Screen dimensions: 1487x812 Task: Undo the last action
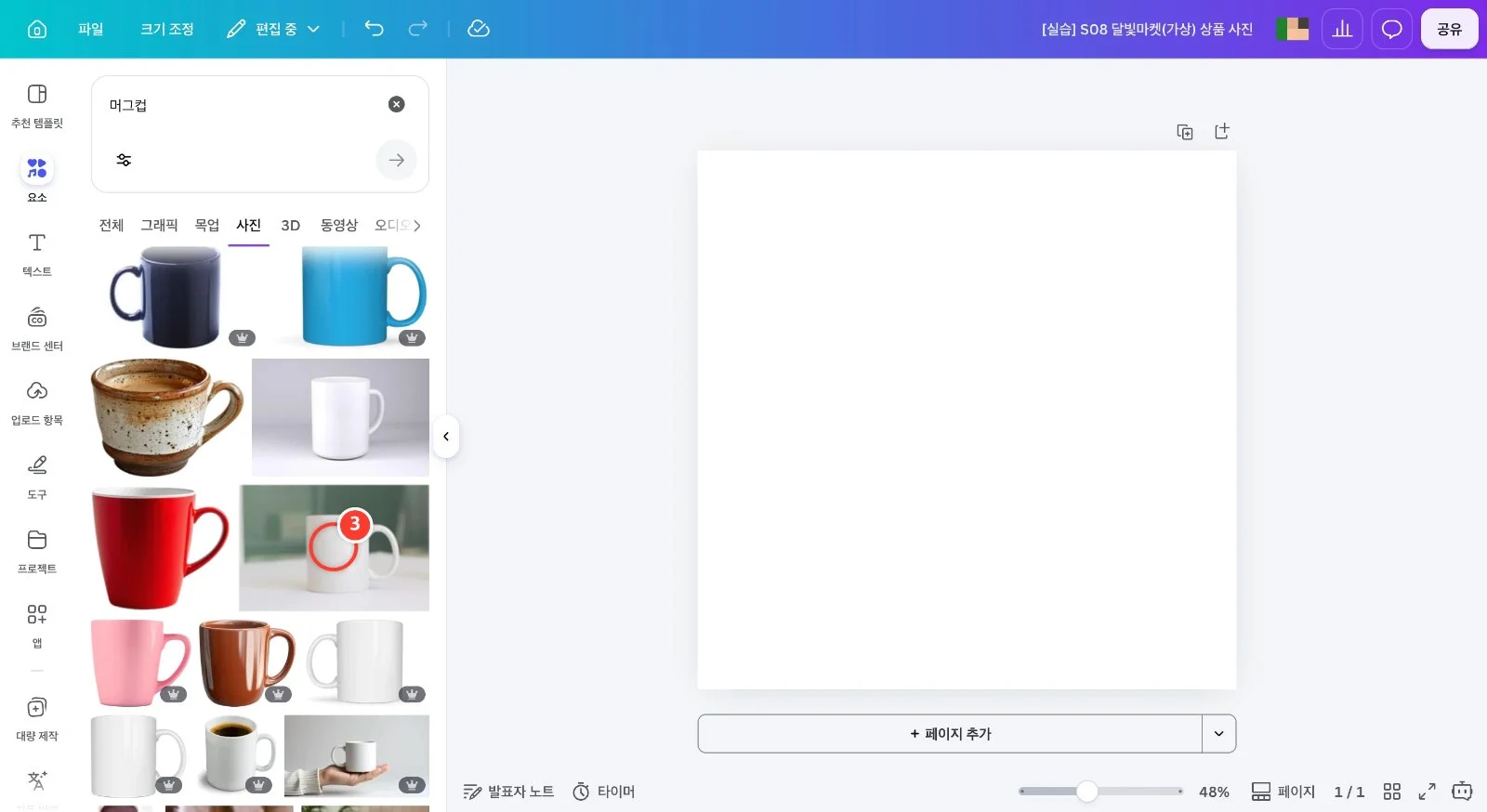[x=374, y=29]
